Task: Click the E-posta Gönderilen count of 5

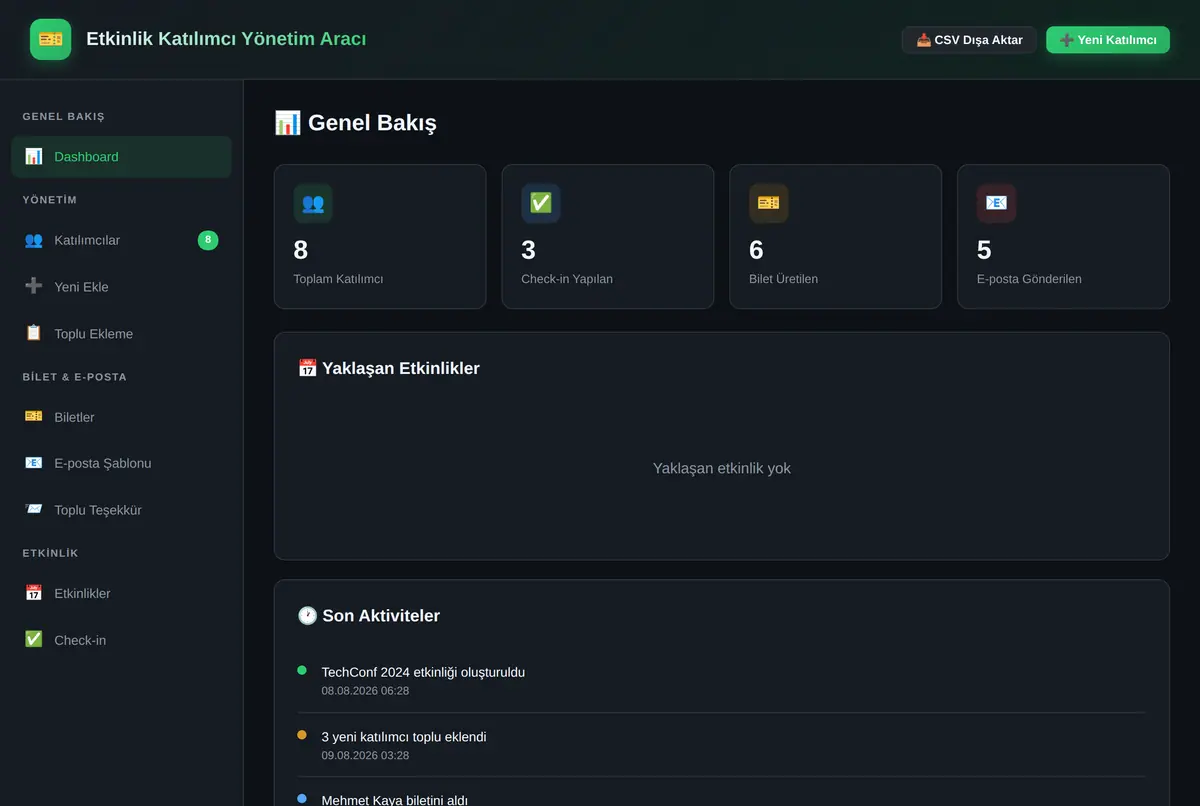Action: (x=985, y=250)
